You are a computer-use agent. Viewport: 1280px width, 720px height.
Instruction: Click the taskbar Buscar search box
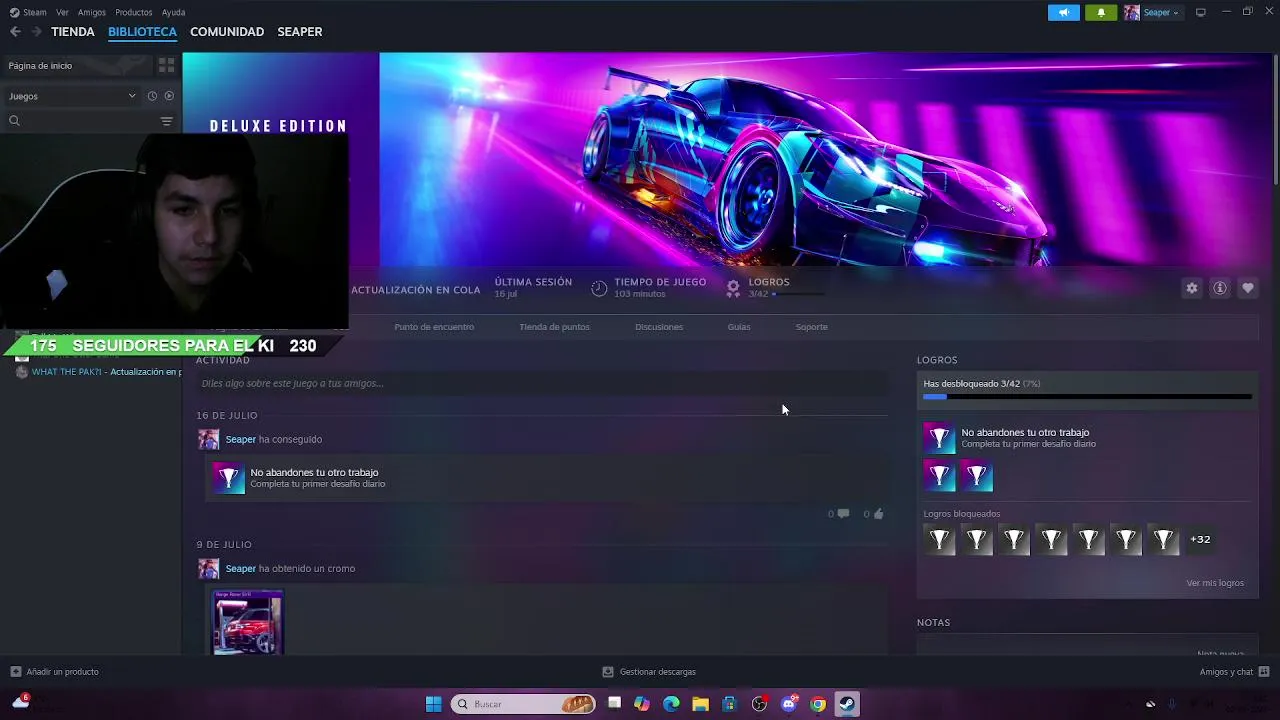point(523,704)
